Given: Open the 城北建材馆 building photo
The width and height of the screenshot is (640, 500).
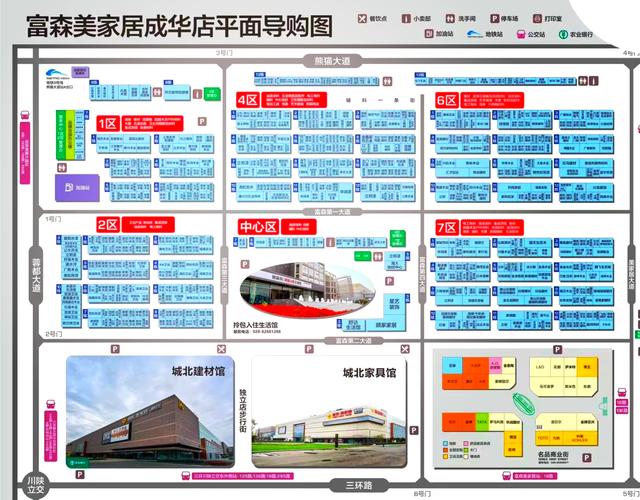Looking at the screenshot, I should pyautogui.click(x=150, y=412).
